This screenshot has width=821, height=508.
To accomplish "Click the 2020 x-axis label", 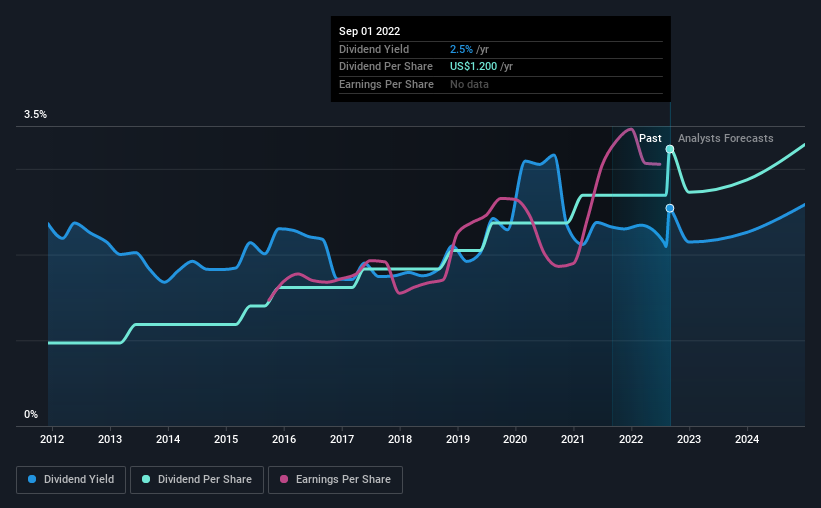I will [x=515, y=439].
